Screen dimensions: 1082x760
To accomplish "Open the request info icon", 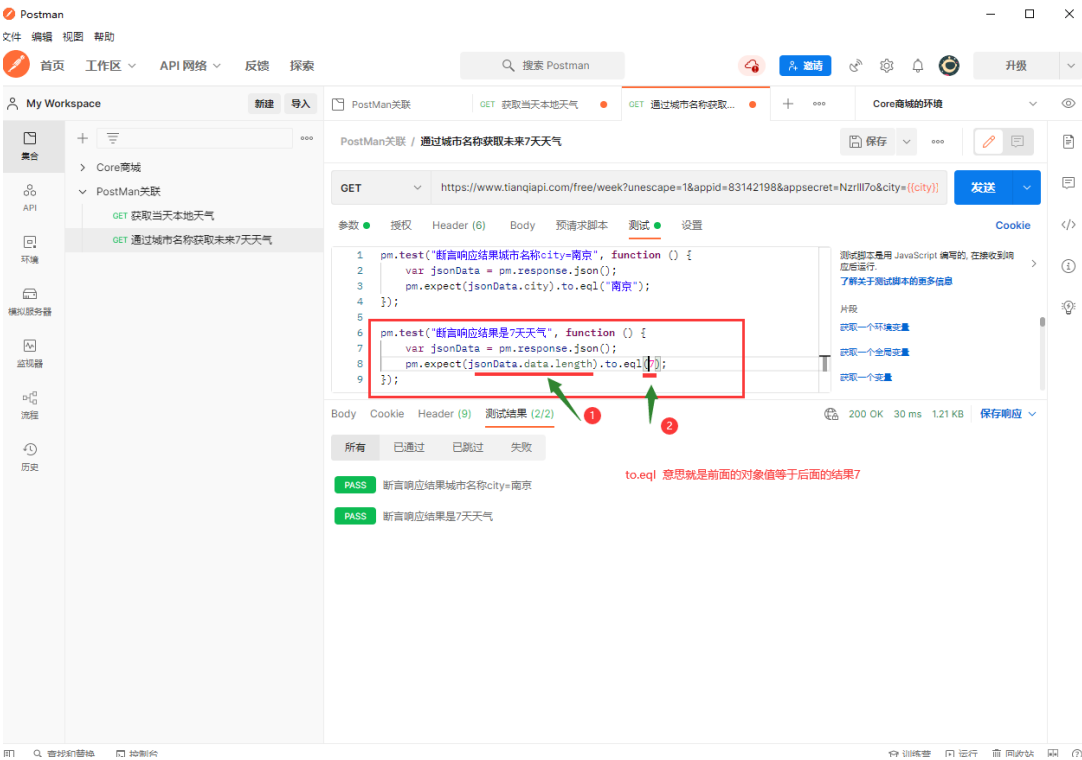I will click(1068, 266).
